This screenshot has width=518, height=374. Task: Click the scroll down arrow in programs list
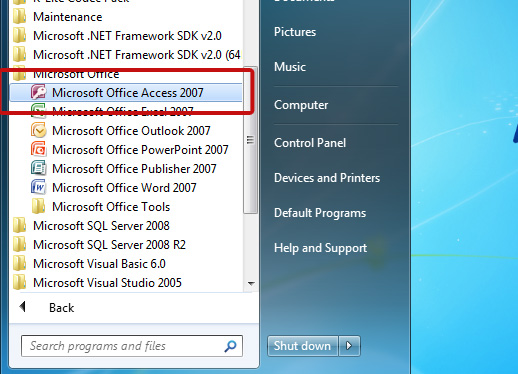[251, 284]
